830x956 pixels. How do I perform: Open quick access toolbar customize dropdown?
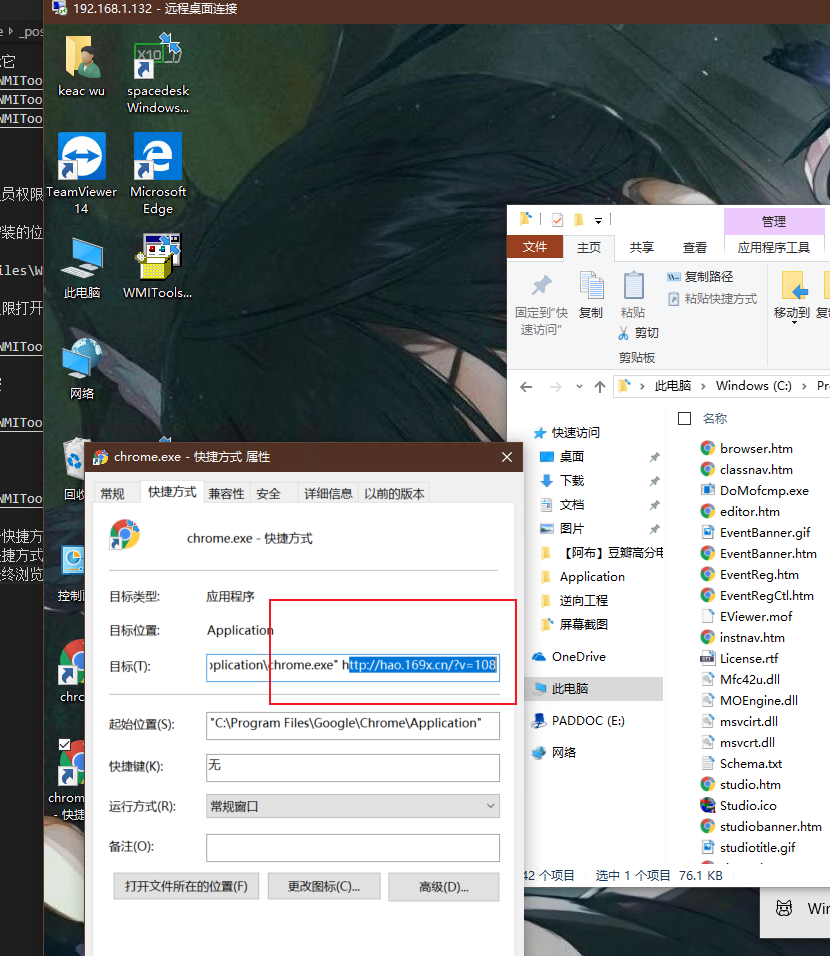click(598, 221)
